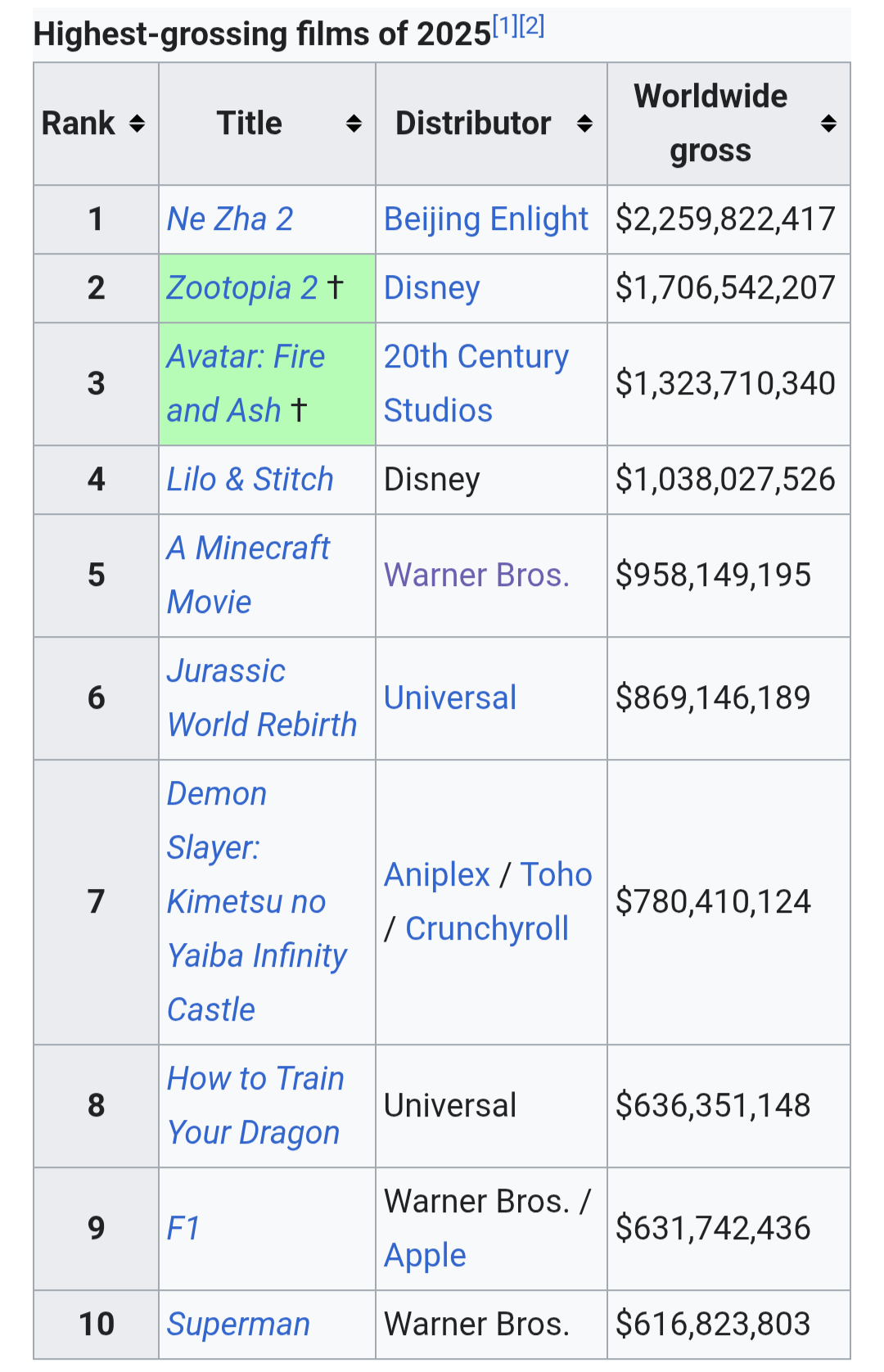Visit A Minecraft Movie page
884x1372 pixels.
(248, 548)
